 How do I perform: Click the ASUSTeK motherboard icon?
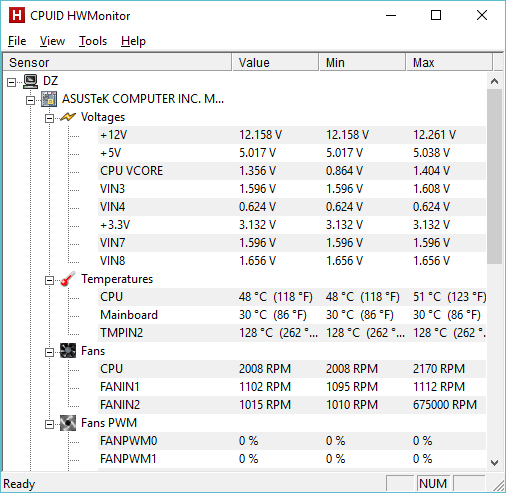click(x=49, y=99)
